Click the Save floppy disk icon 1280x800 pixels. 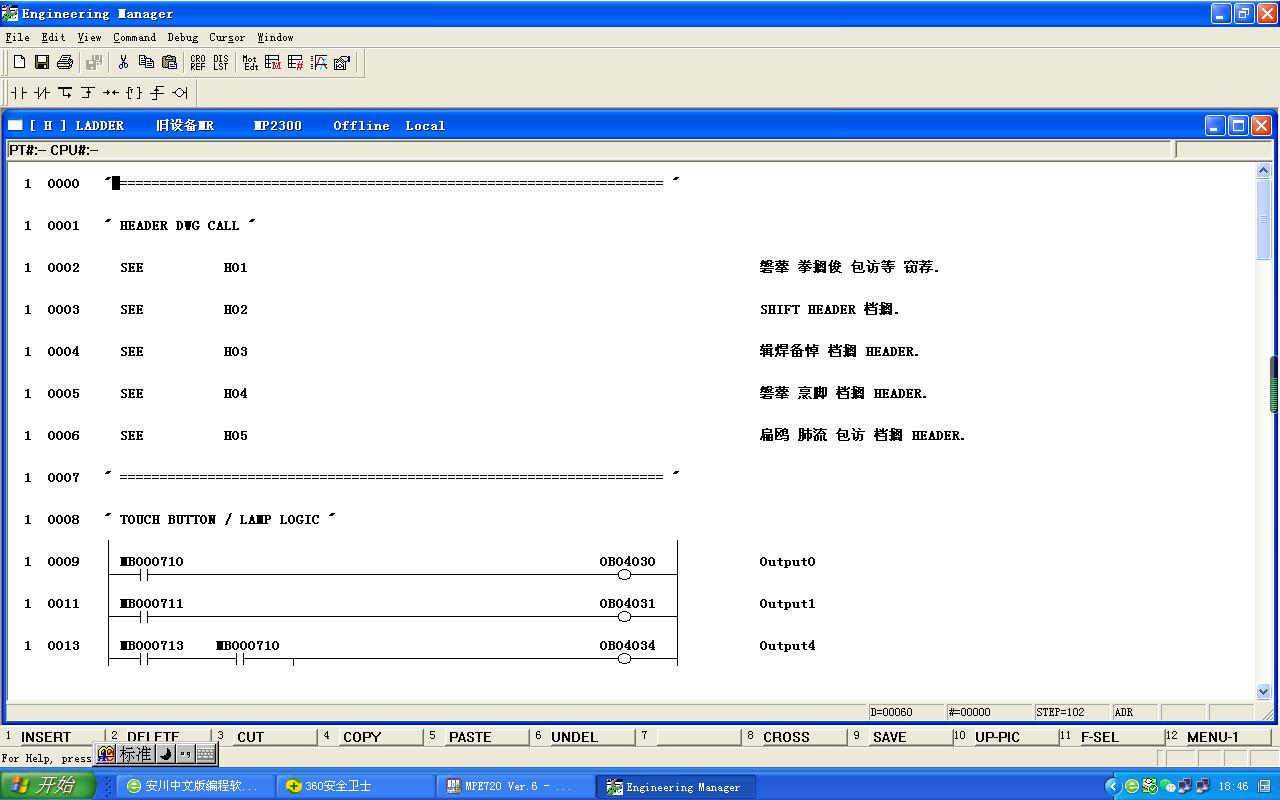tap(42, 62)
